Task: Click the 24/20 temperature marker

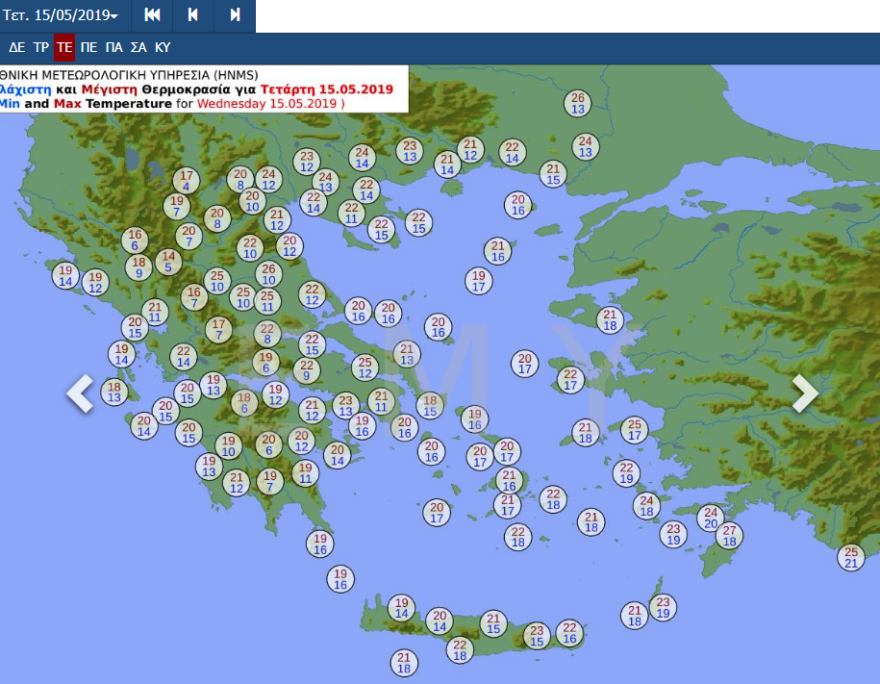Action: click(x=710, y=518)
